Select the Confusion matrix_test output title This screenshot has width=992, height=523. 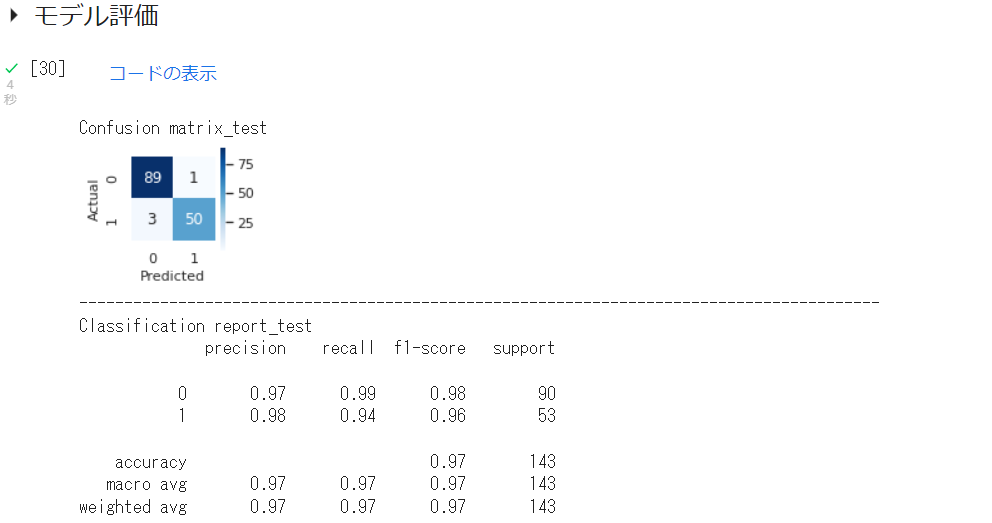point(173,128)
